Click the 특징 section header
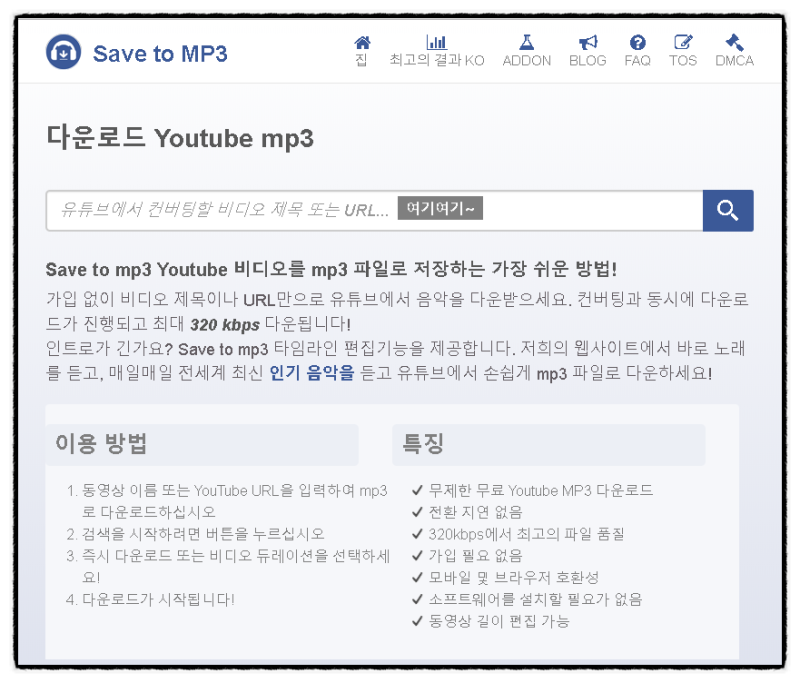This screenshot has height=683, width=800. point(548,444)
